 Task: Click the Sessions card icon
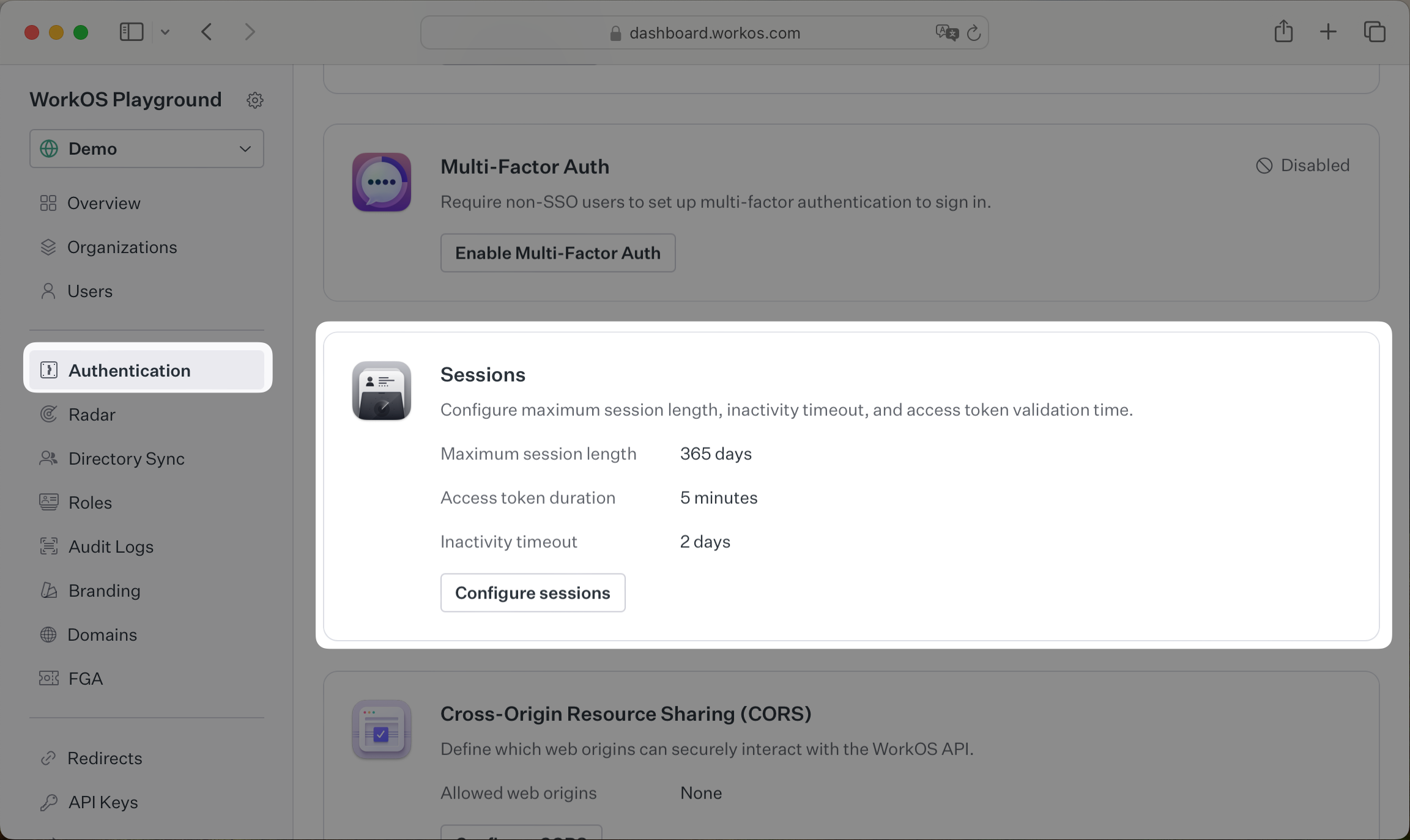click(381, 391)
